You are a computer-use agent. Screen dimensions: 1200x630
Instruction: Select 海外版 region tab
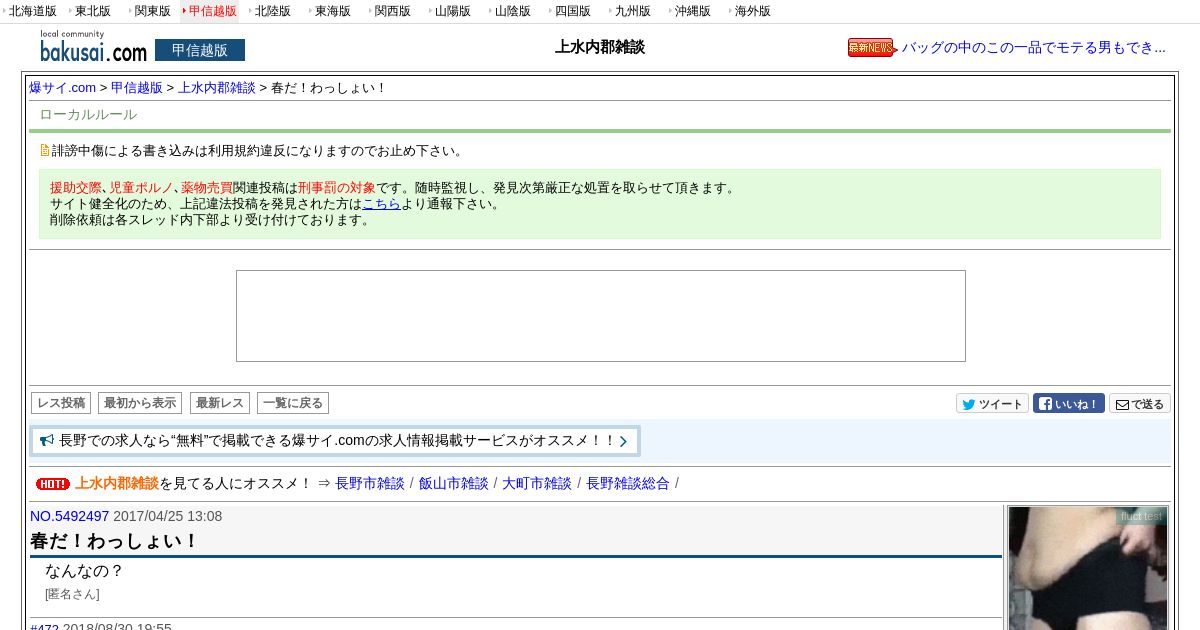pos(752,11)
